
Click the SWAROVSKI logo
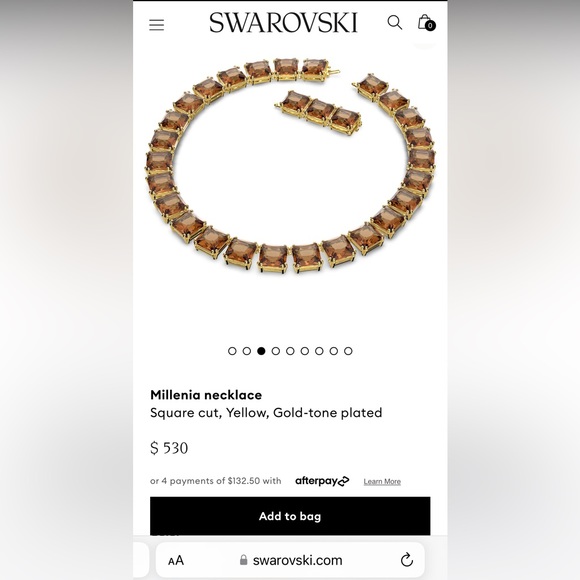[283, 23]
